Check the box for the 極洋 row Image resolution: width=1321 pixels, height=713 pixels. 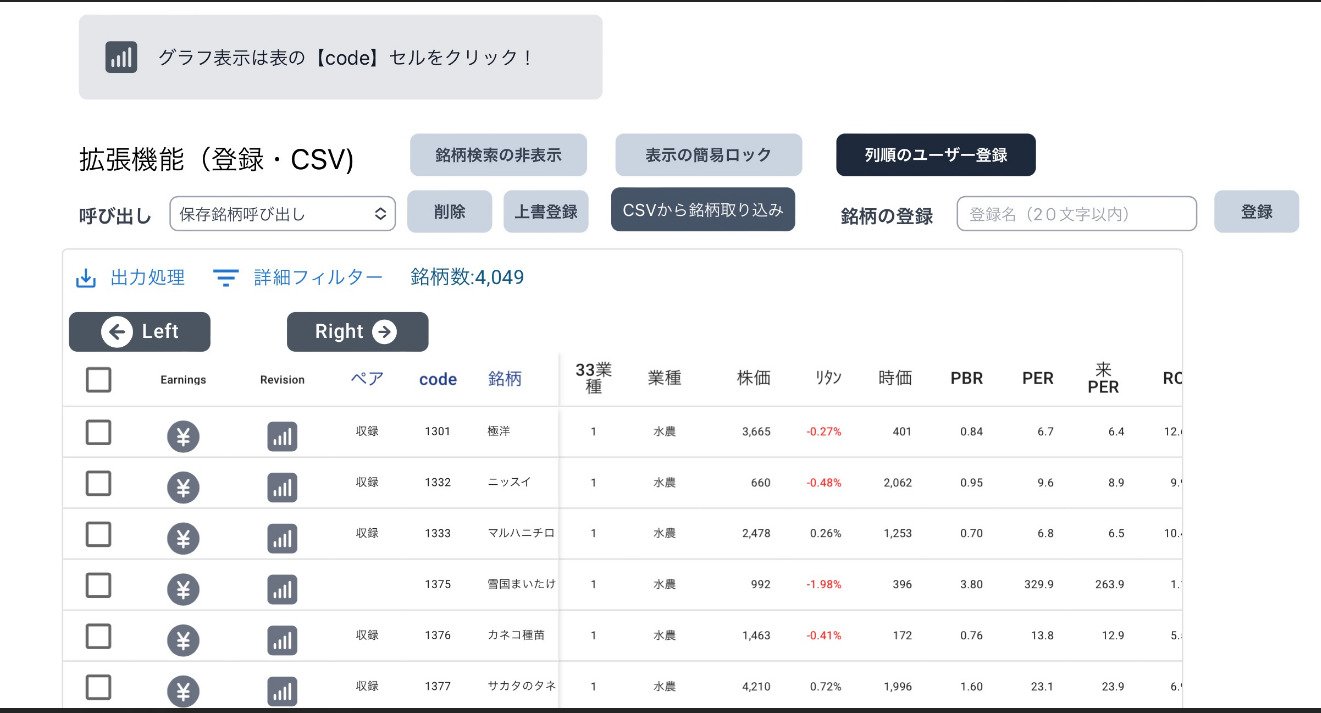(98, 432)
